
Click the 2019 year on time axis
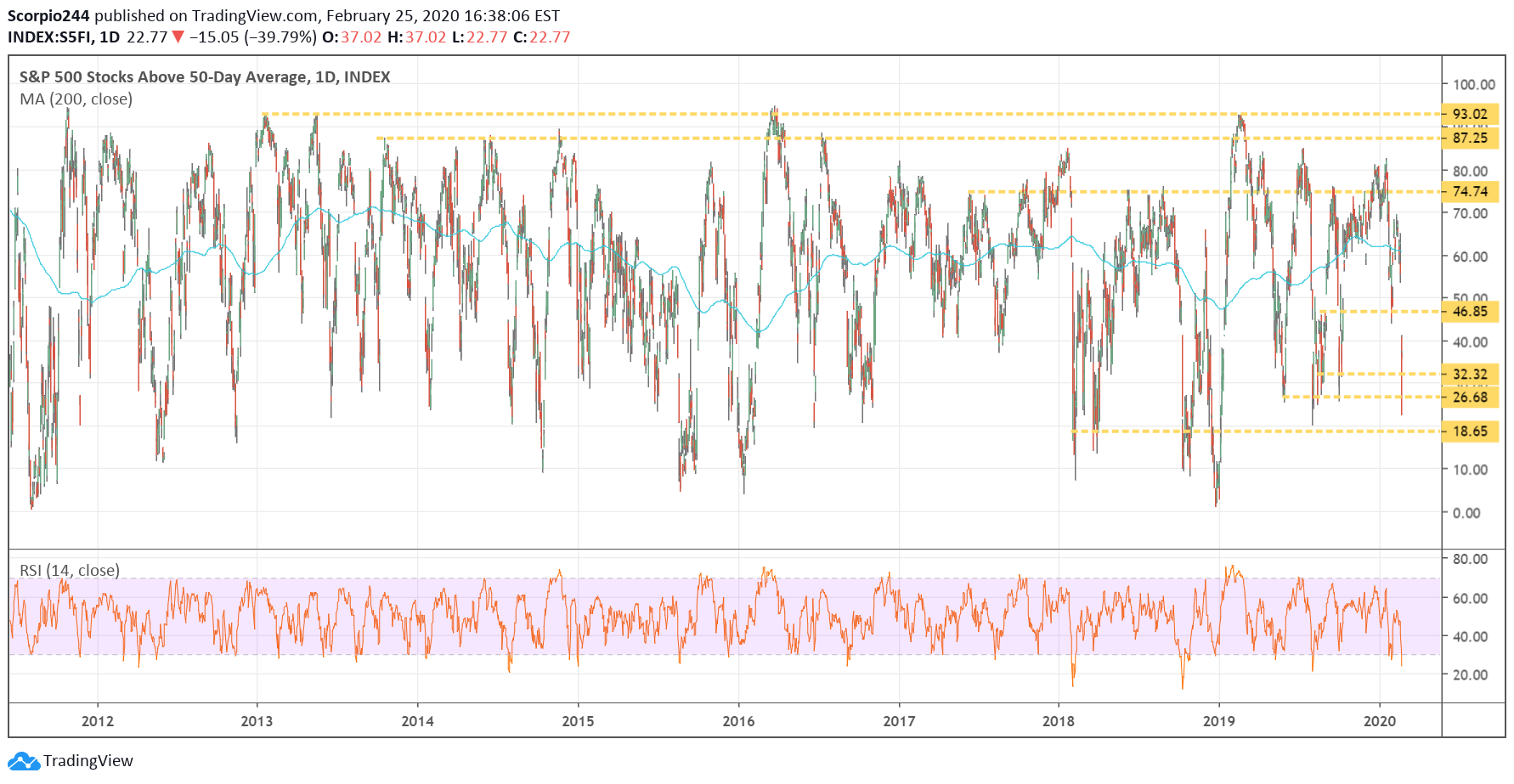(x=1219, y=721)
